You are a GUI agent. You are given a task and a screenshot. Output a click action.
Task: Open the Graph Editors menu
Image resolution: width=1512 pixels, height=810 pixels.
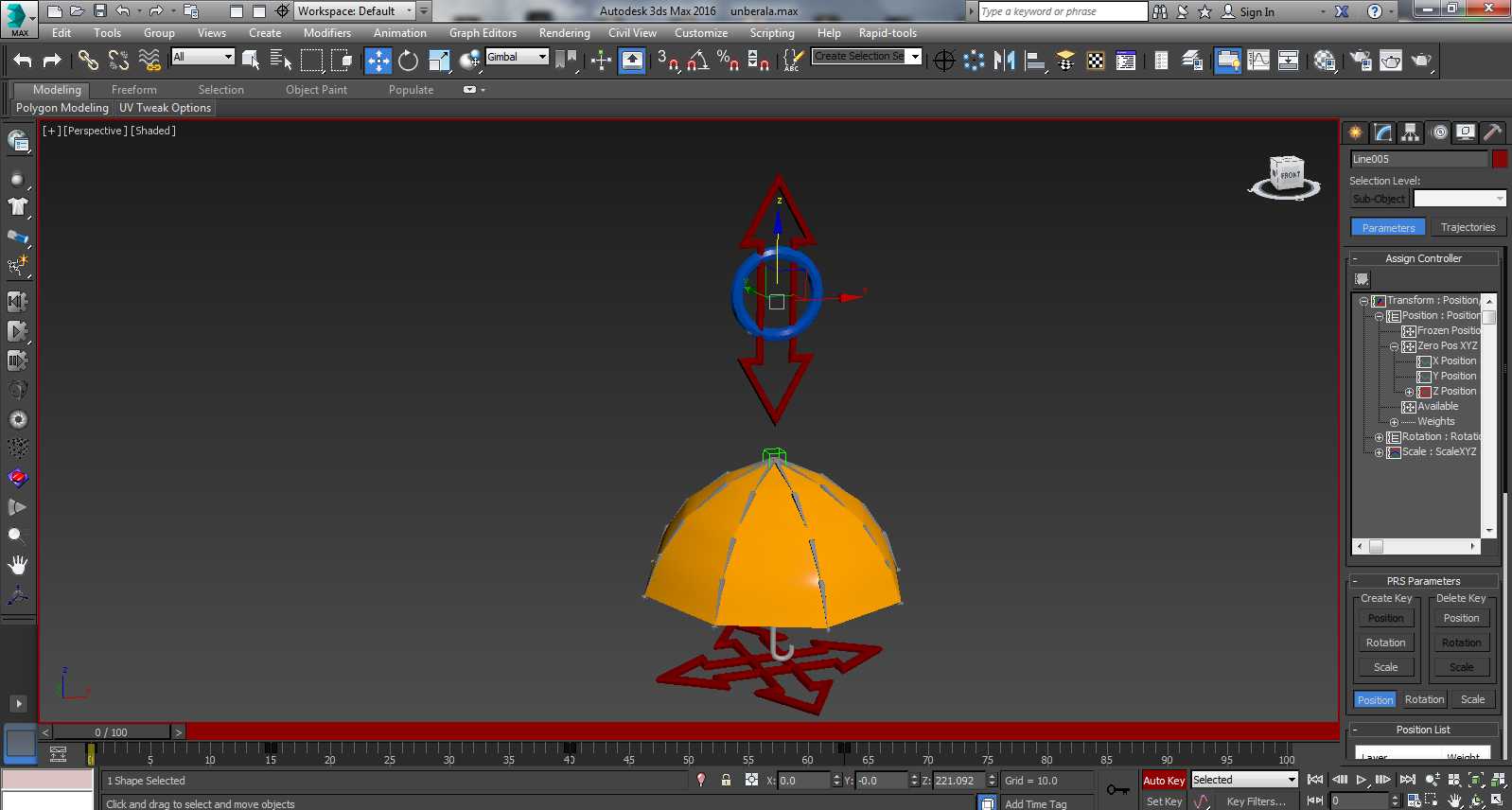(483, 33)
